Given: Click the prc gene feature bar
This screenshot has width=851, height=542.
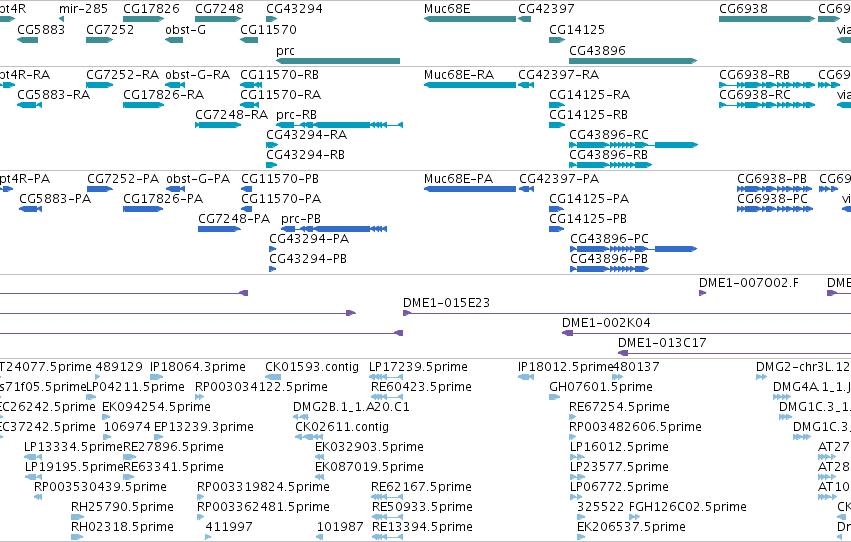Looking at the screenshot, I should (x=338, y=61).
